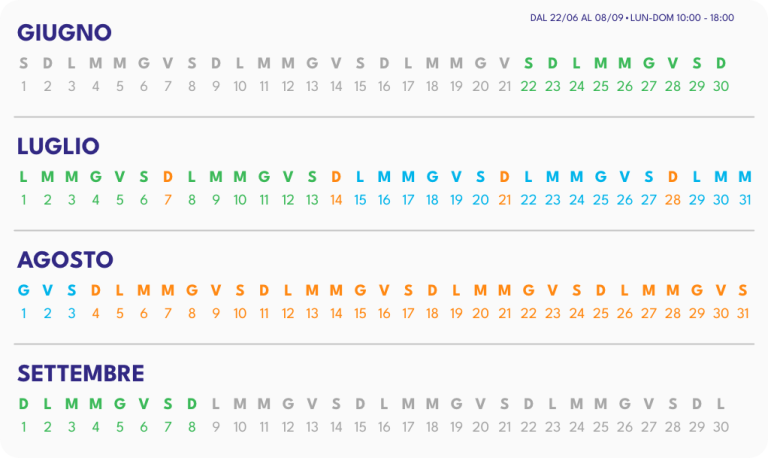
Task: Click orange day 15 in Agosto
Action: click(360, 313)
